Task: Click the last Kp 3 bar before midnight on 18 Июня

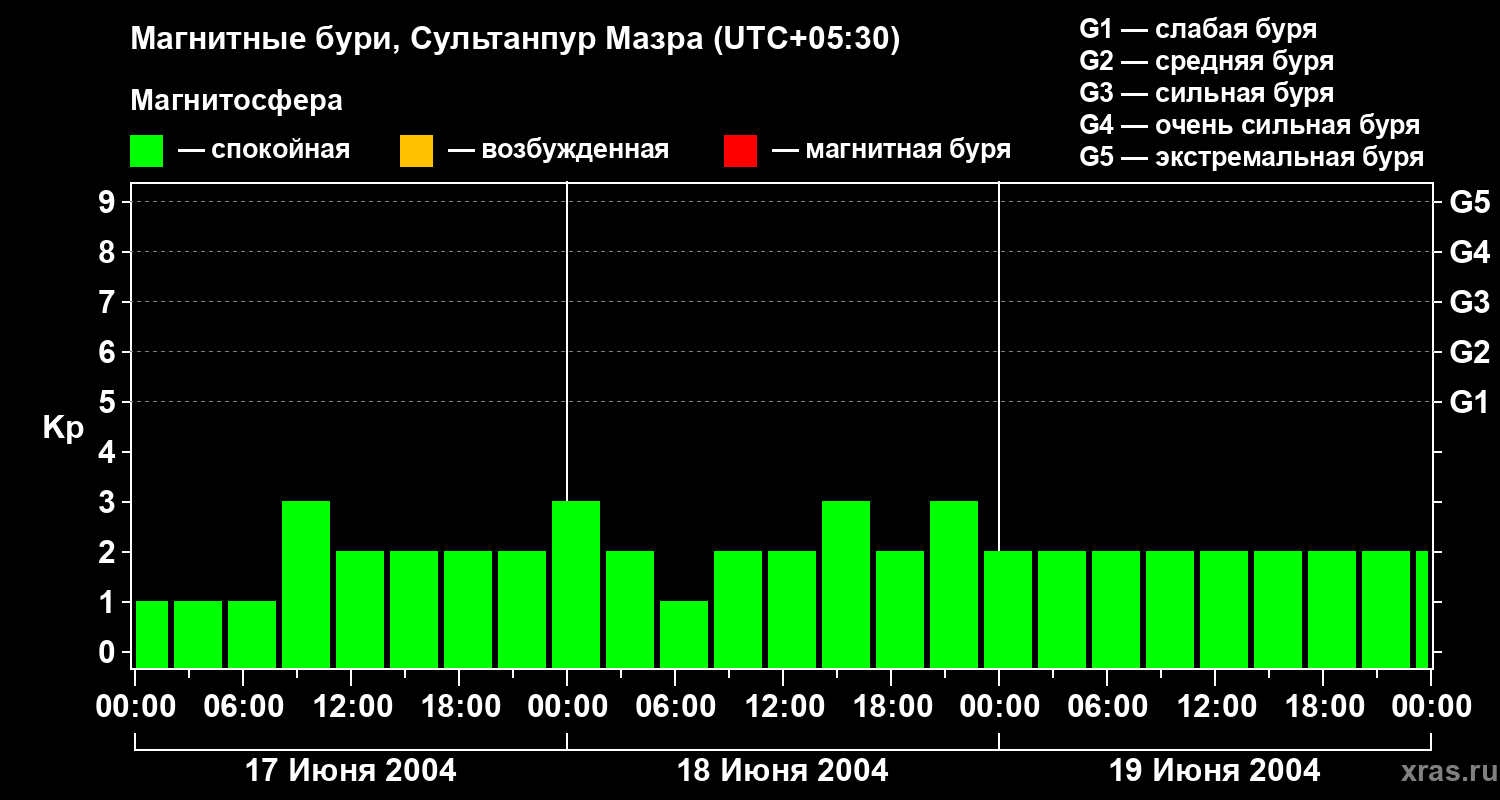Action: (x=954, y=584)
